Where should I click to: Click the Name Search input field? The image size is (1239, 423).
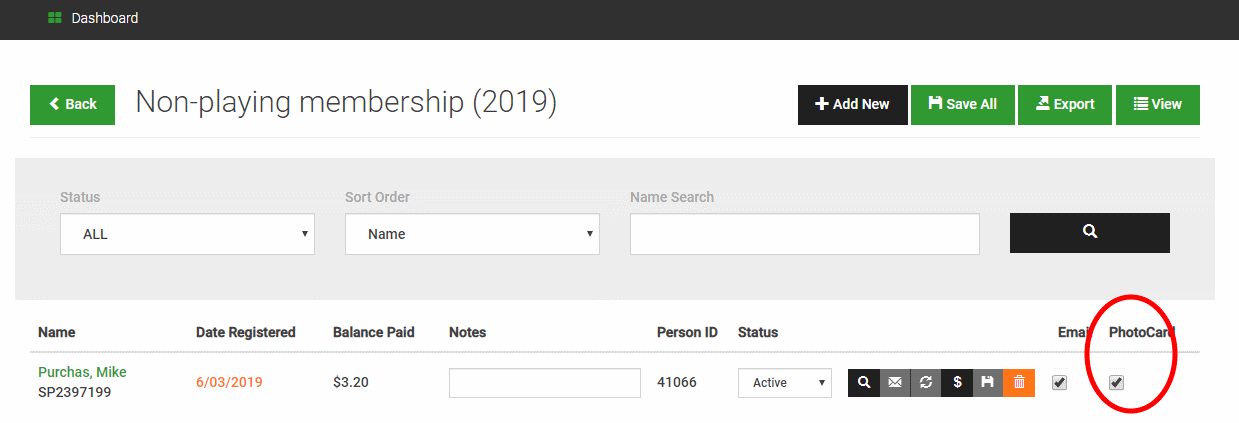tap(804, 234)
